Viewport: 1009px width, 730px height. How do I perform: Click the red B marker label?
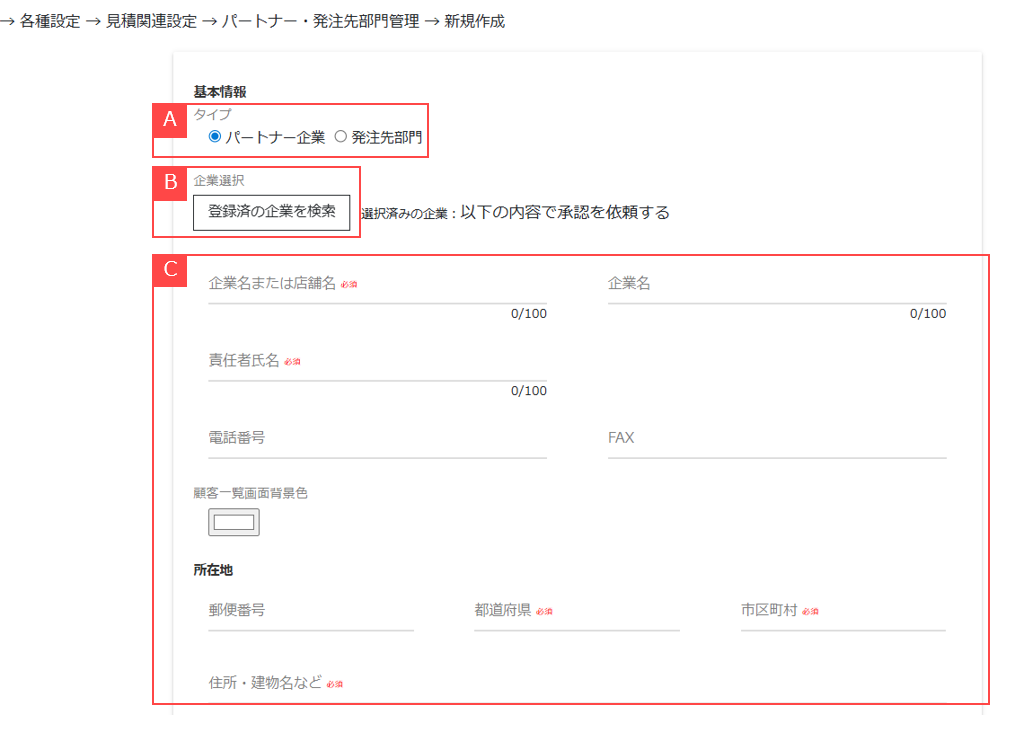pyautogui.click(x=170, y=182)
